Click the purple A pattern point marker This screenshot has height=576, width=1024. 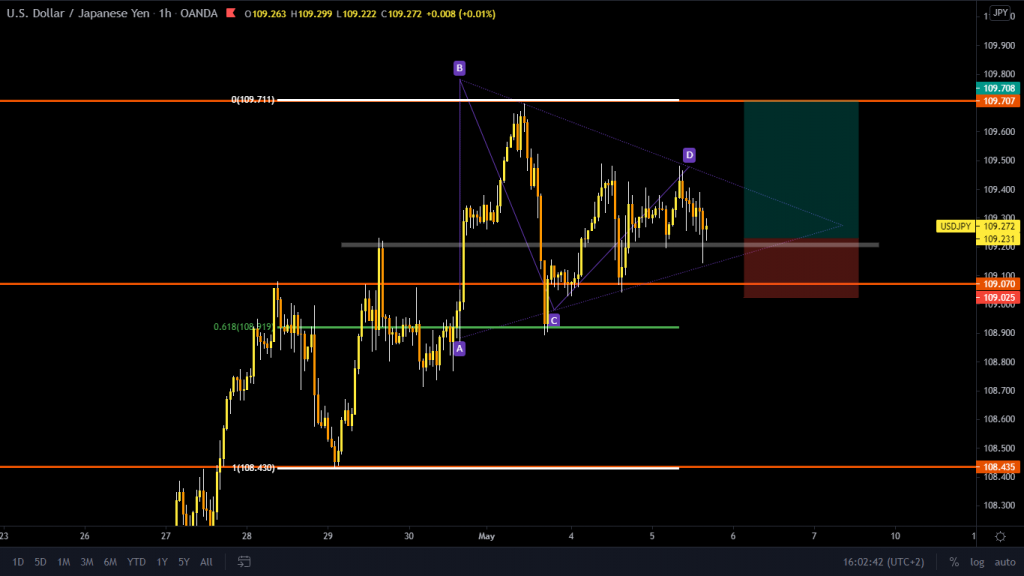pos(459,348)
